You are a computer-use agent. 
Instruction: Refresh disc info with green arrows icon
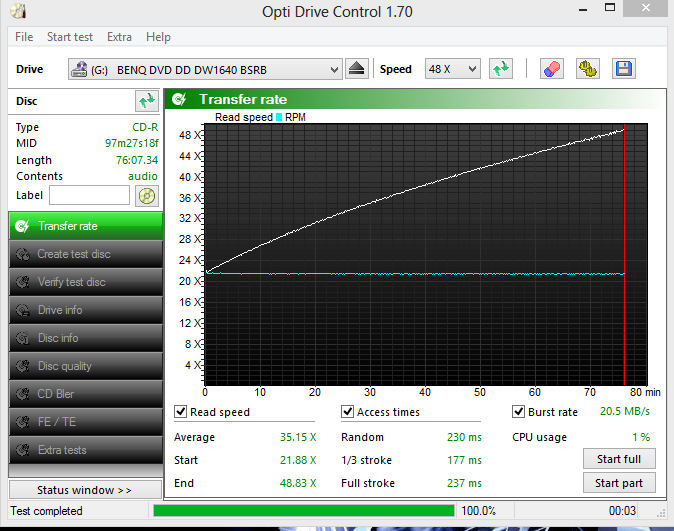pos(147,101)
